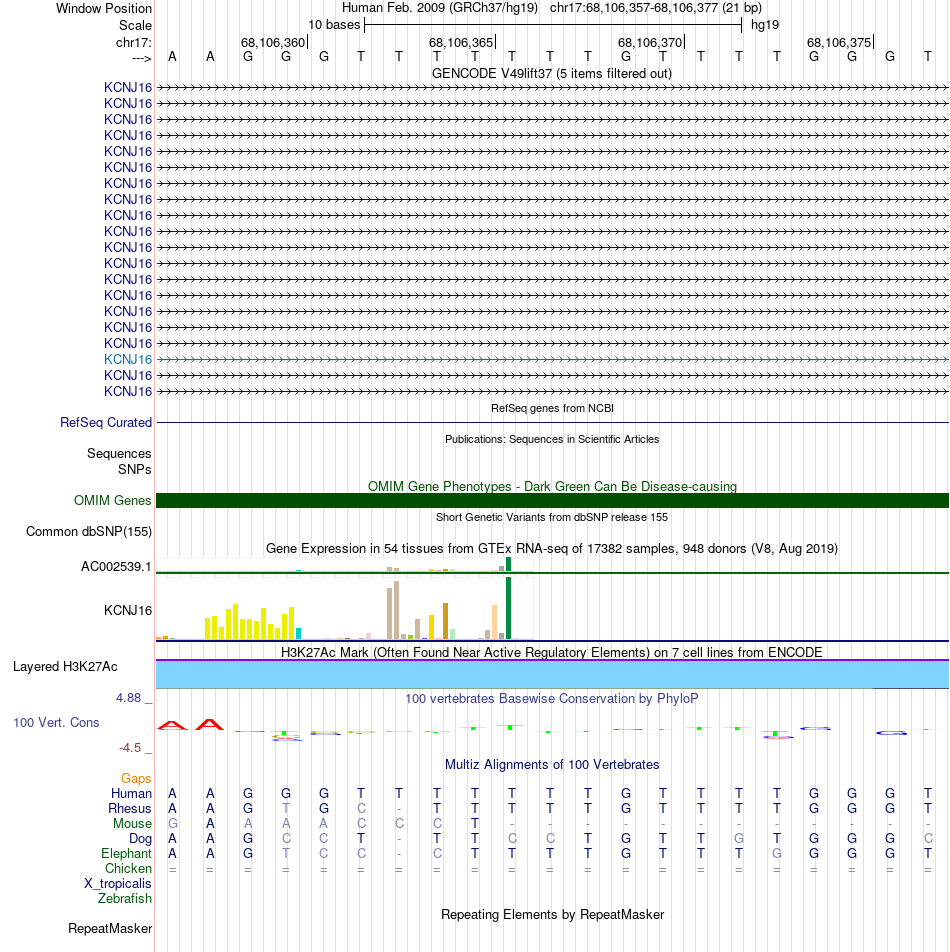Click the Window Position label
The image size is (950, 952).
[104, 8]
